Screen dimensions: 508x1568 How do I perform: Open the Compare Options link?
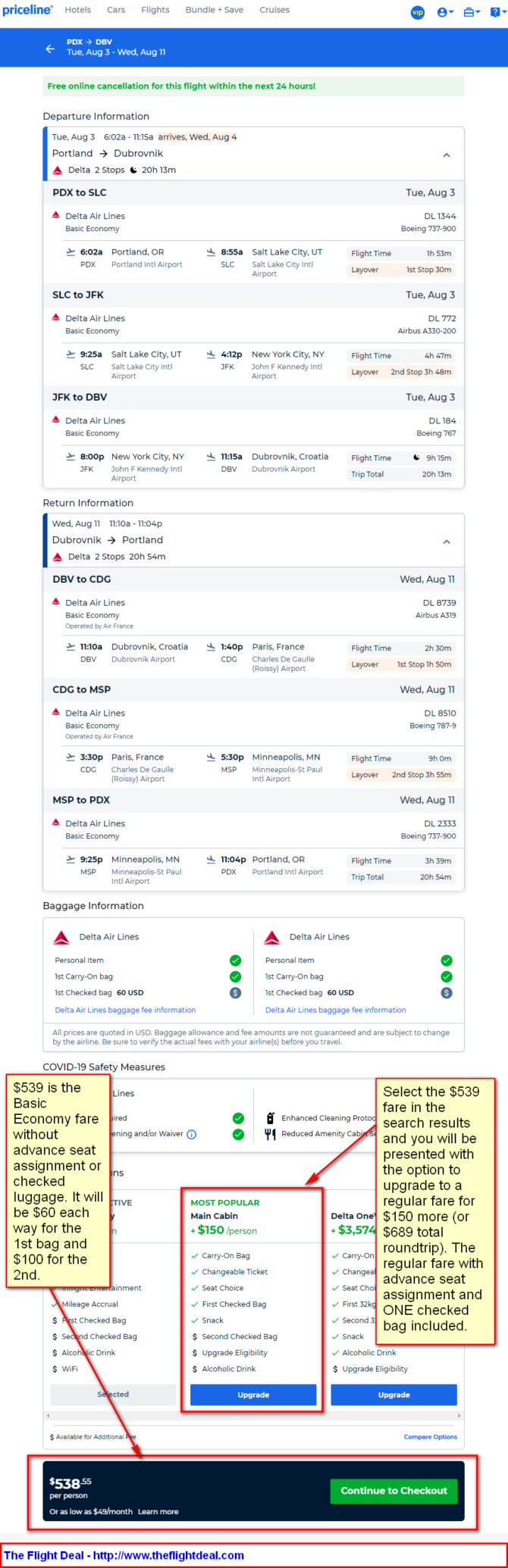point(431,1437)
